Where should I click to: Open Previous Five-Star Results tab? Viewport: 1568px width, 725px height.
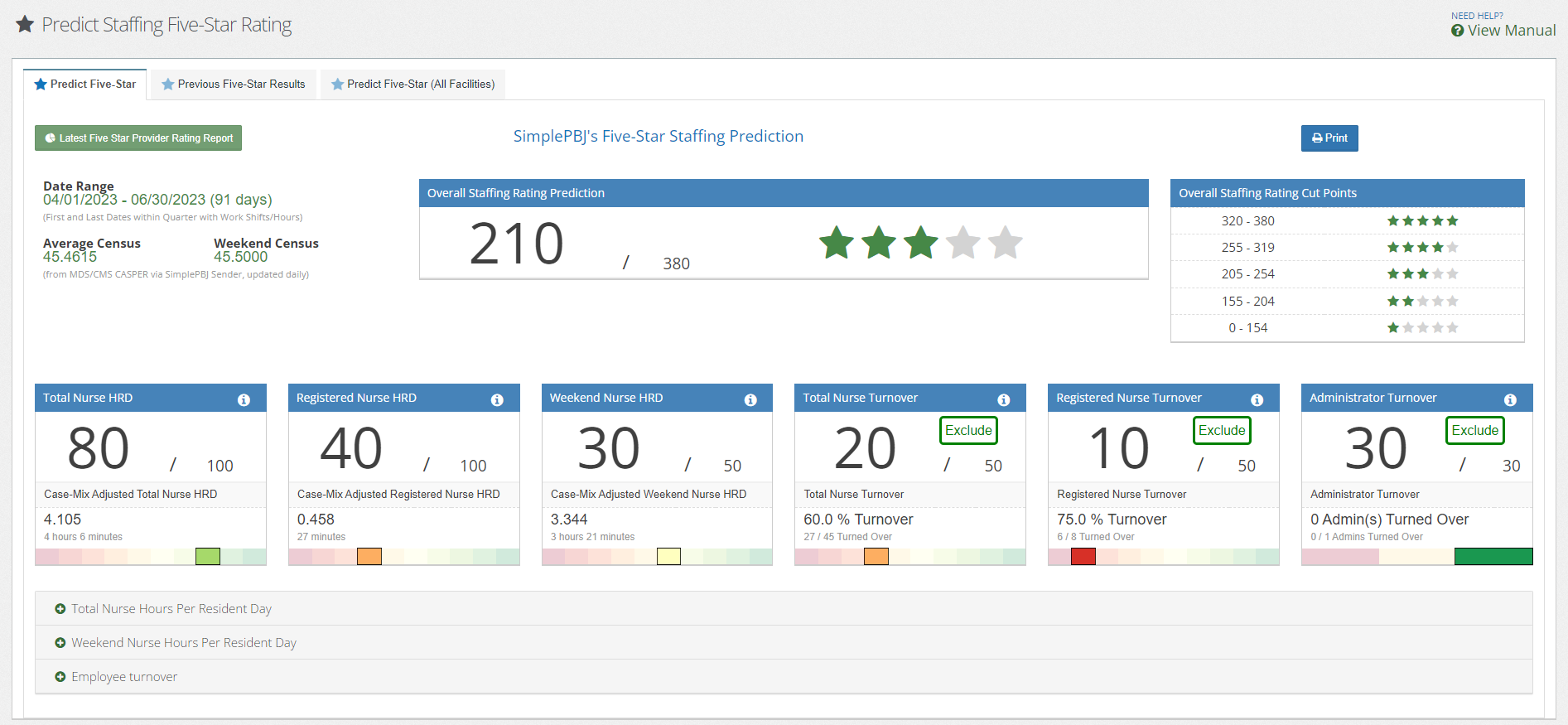point(234,84)
